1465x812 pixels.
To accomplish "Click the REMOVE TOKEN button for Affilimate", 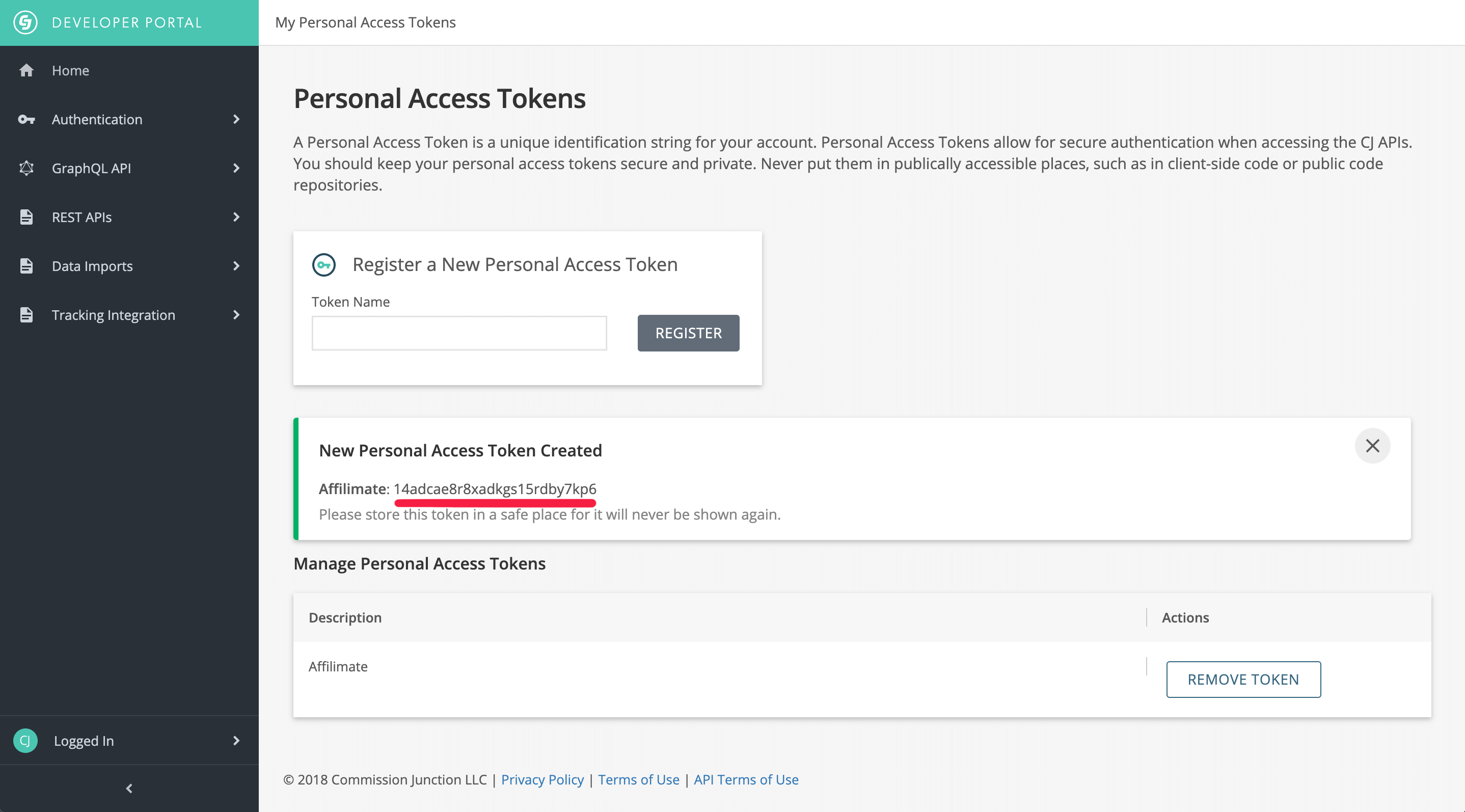I will click(x=1243, y=680).
